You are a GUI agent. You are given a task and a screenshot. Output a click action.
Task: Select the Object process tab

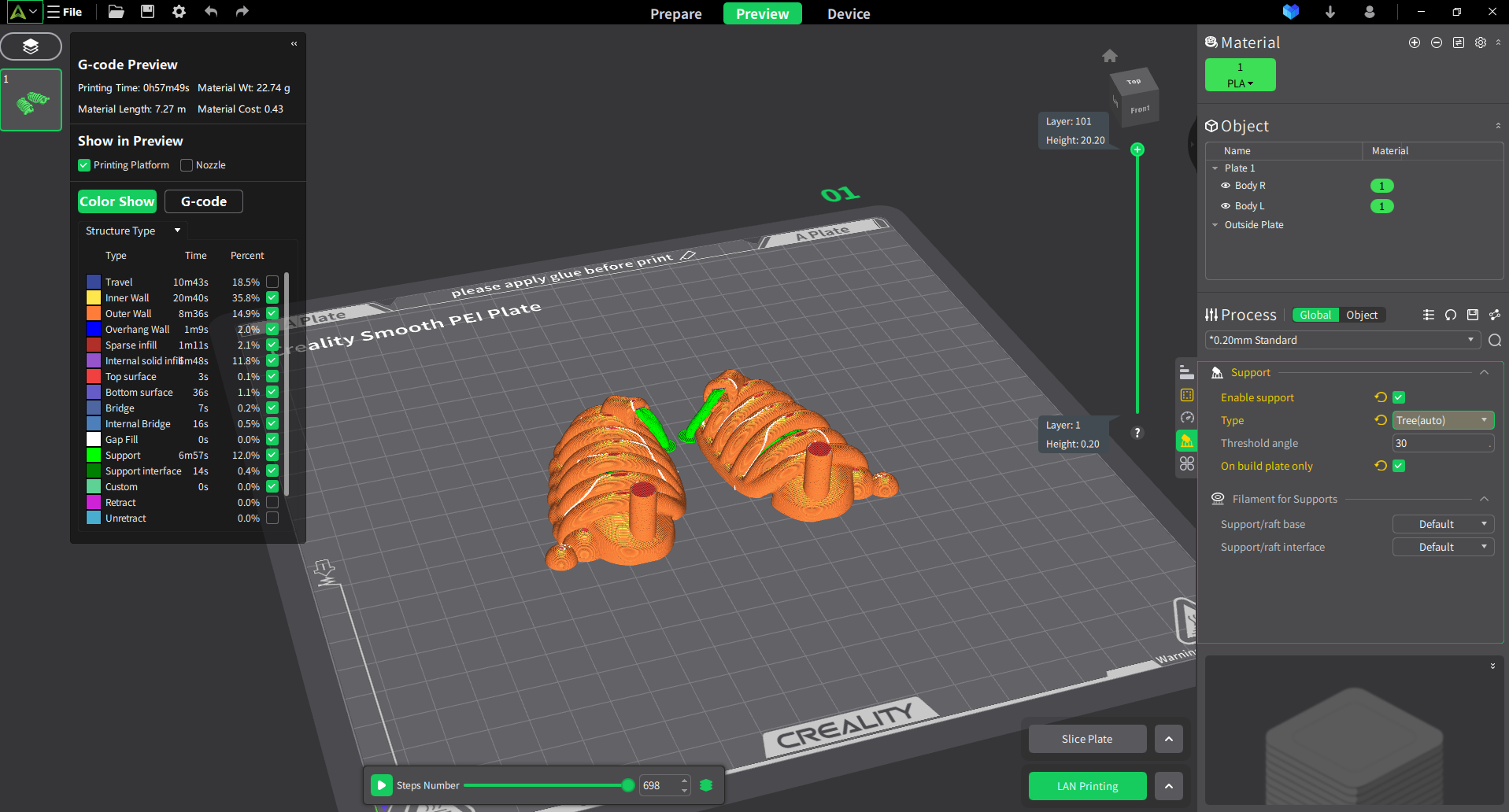(1362, 315)
